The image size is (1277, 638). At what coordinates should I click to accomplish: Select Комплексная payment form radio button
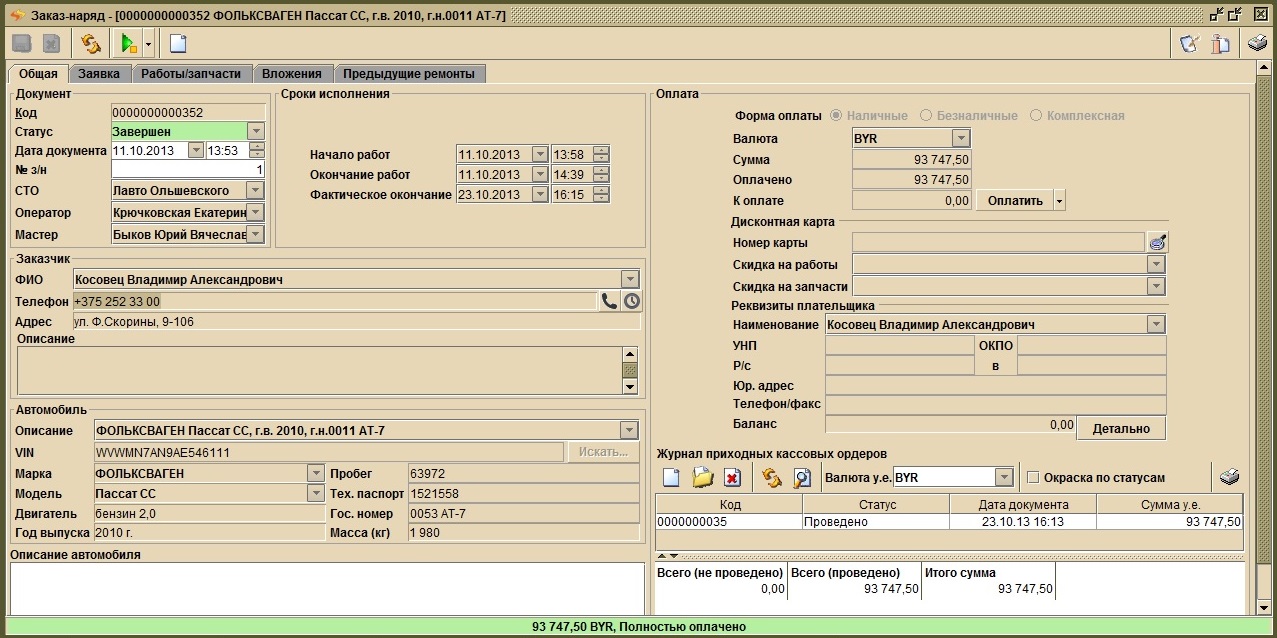point(1036,115)
